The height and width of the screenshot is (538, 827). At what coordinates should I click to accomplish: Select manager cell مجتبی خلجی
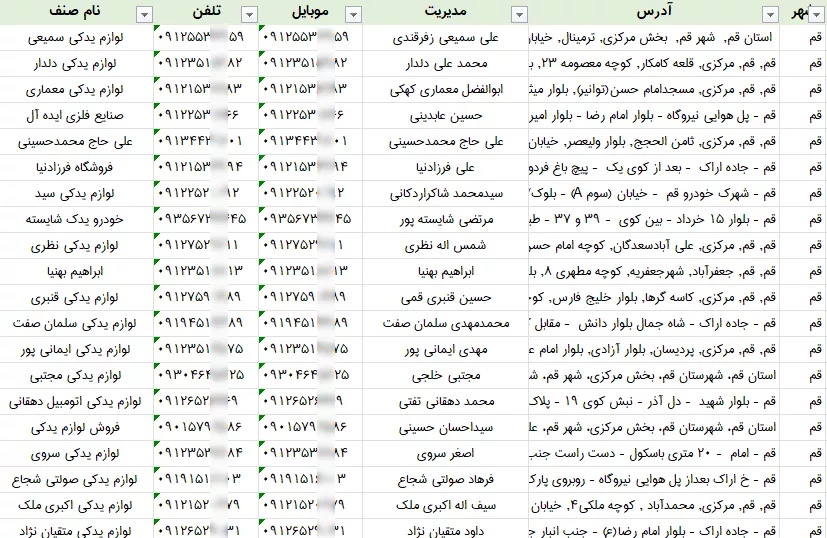click(446, 375)
